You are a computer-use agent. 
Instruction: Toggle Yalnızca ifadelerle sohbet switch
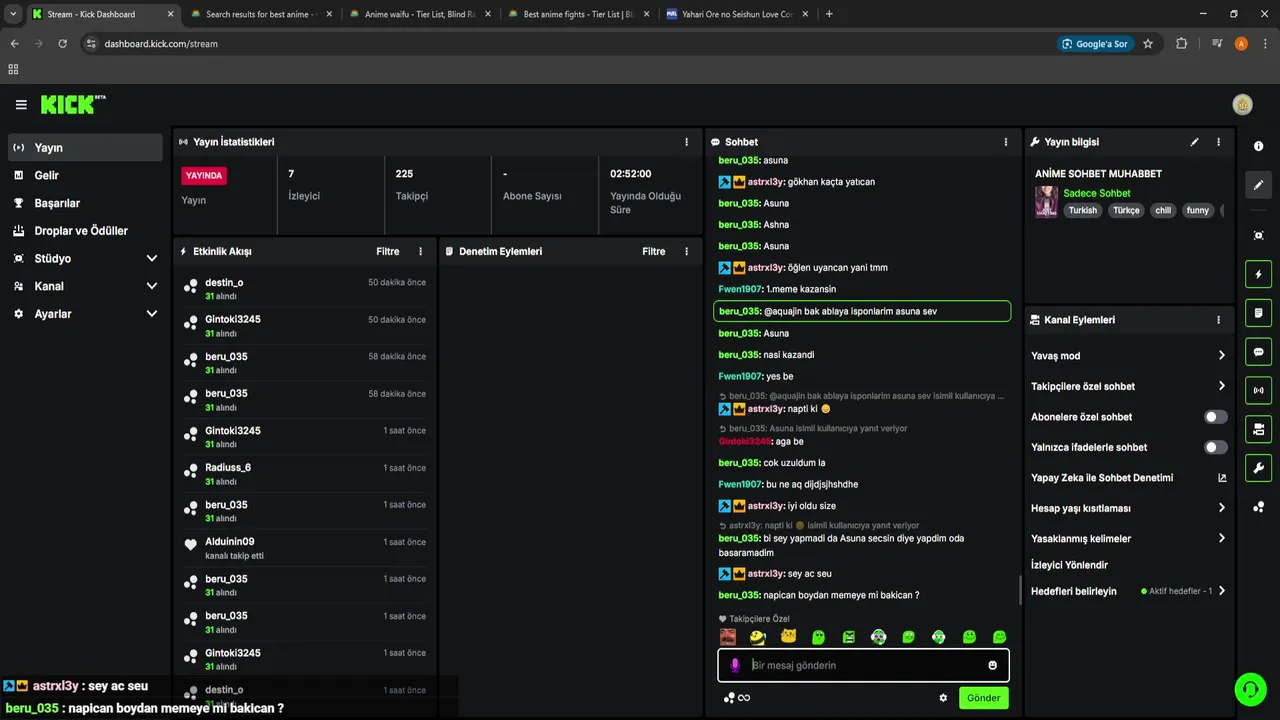(1215, 447)
